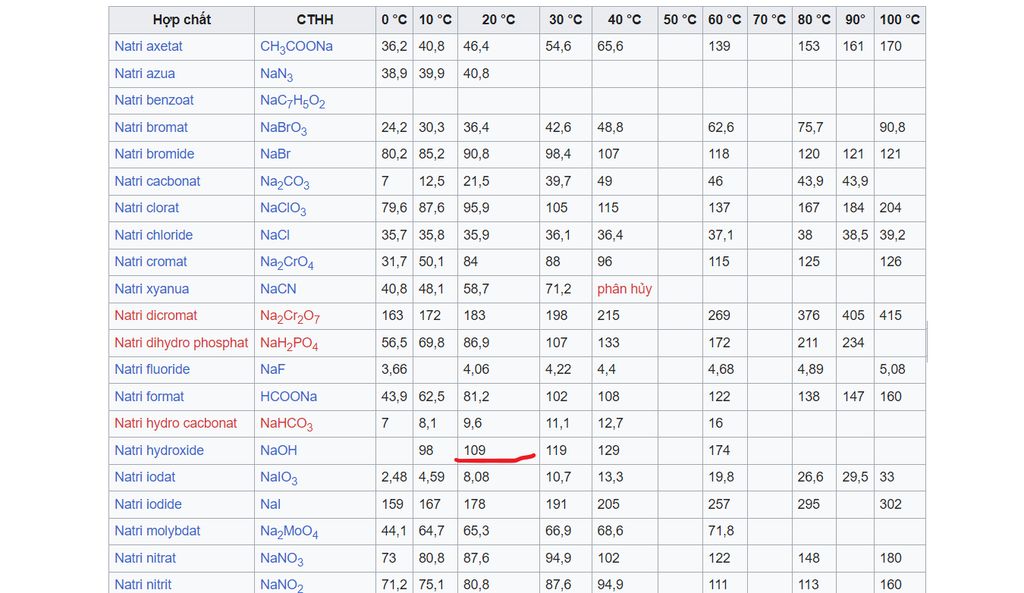Click the red 'phân hủy' link

point(624,289)
